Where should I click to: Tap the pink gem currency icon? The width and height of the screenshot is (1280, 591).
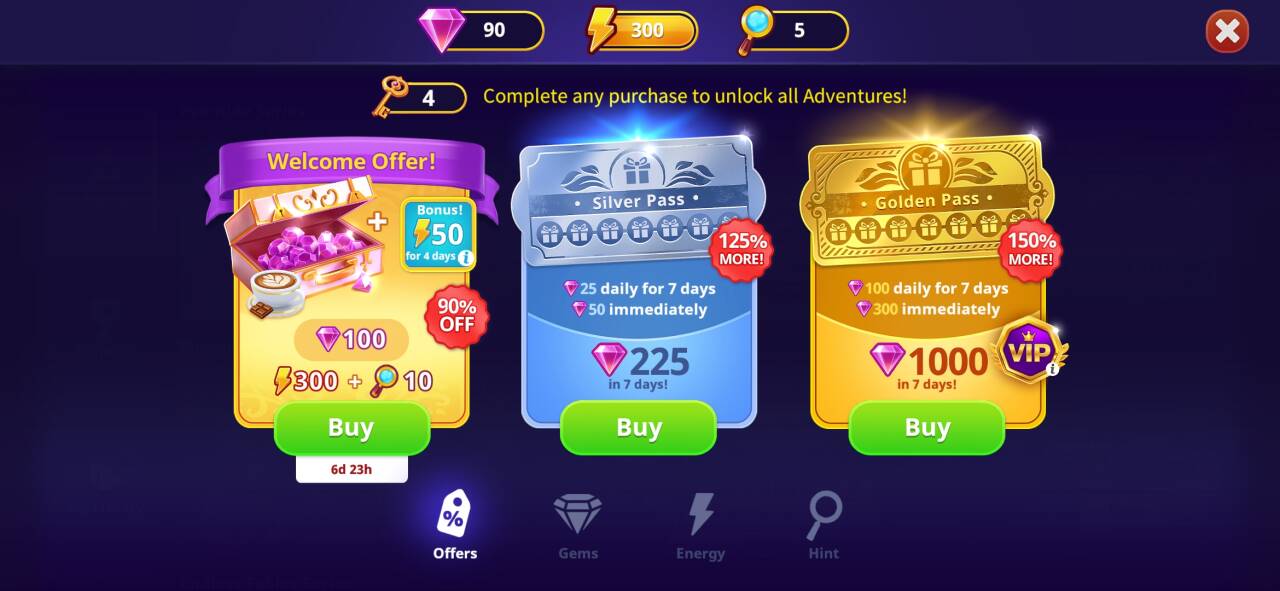441,30
